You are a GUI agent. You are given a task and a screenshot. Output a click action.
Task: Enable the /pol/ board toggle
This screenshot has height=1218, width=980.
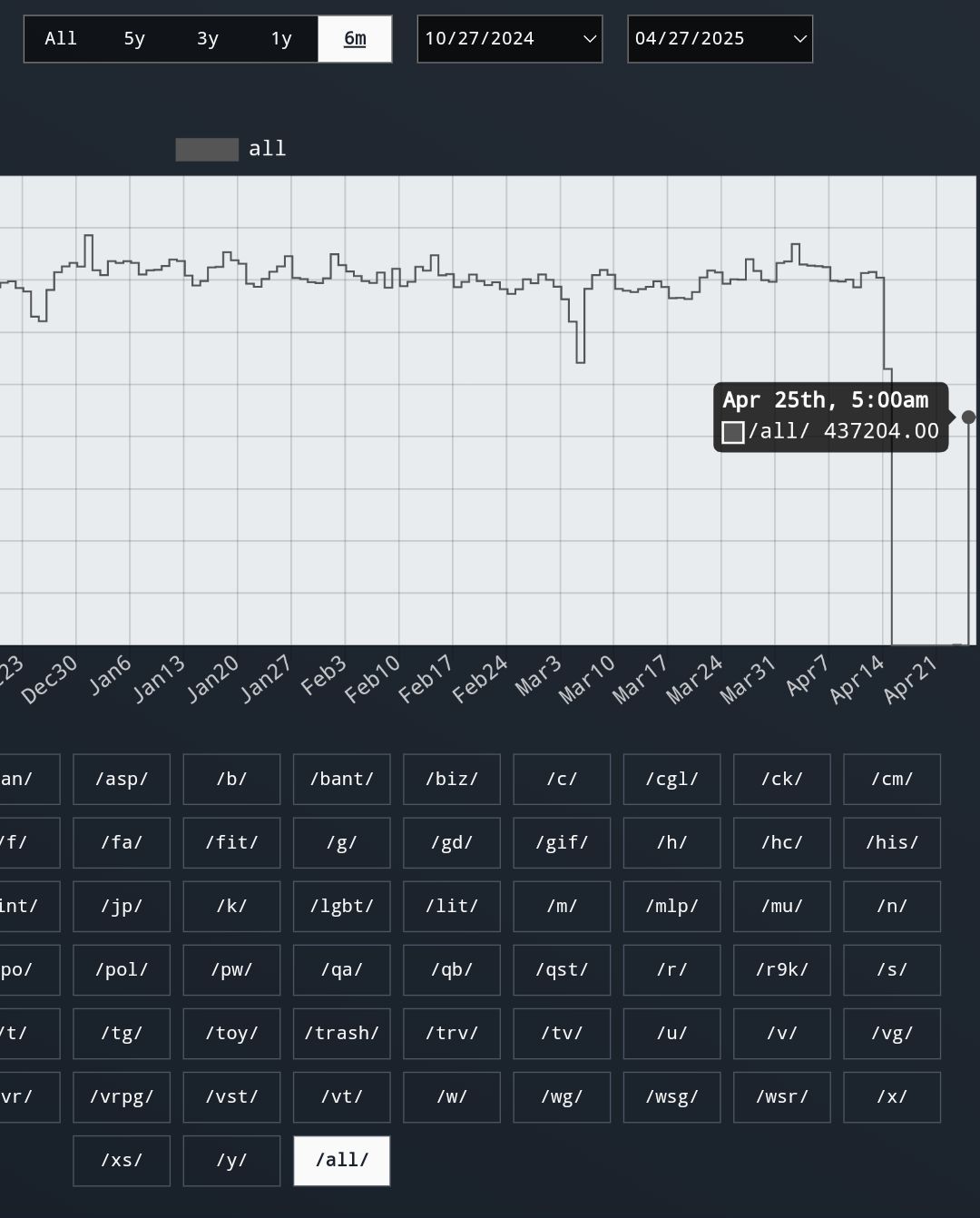pyautogui.click(x=122, y=970)
